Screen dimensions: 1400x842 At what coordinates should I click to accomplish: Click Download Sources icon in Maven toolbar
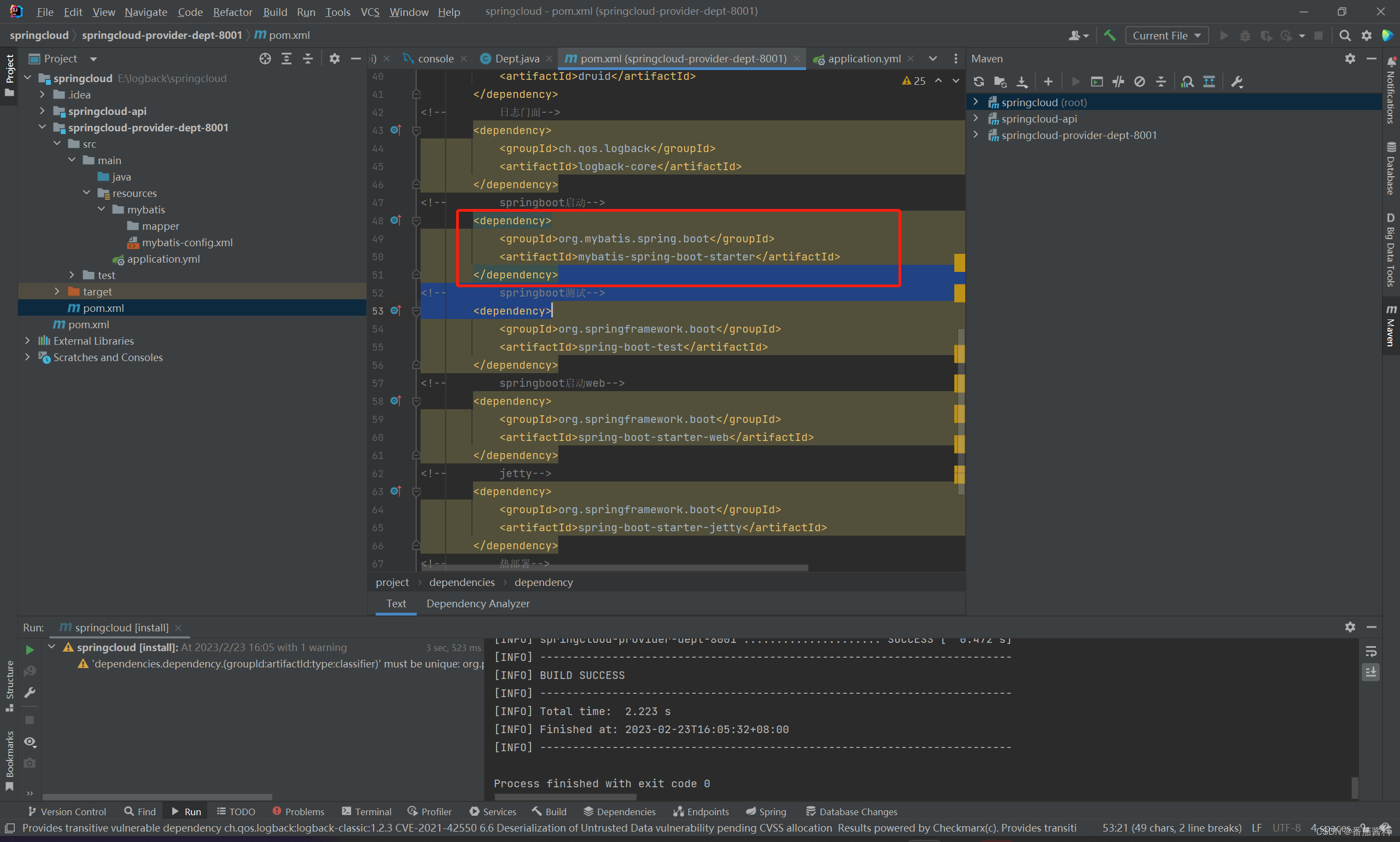point(1022,82)
